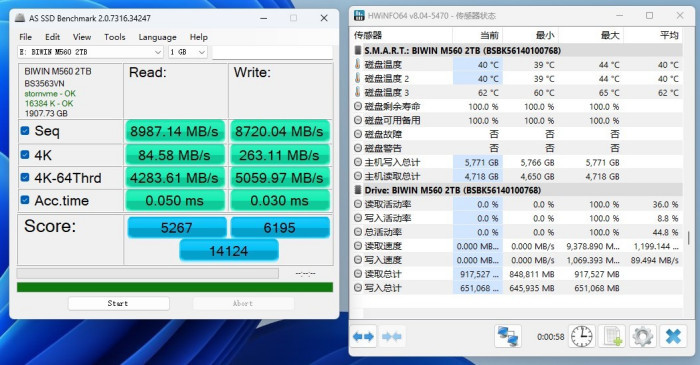Image resolution: width=700 pixels, height=365 pixels.
Task: Click the 最小 column header
Action: [x=530, y=35]
